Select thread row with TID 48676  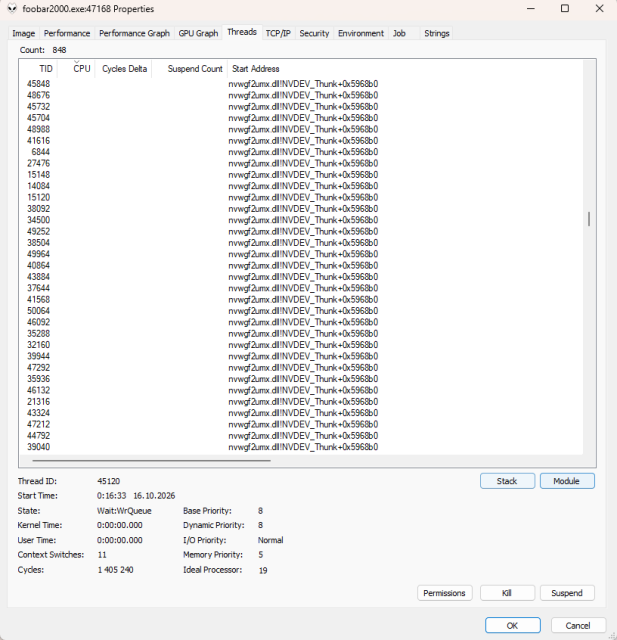coord(301,95)
